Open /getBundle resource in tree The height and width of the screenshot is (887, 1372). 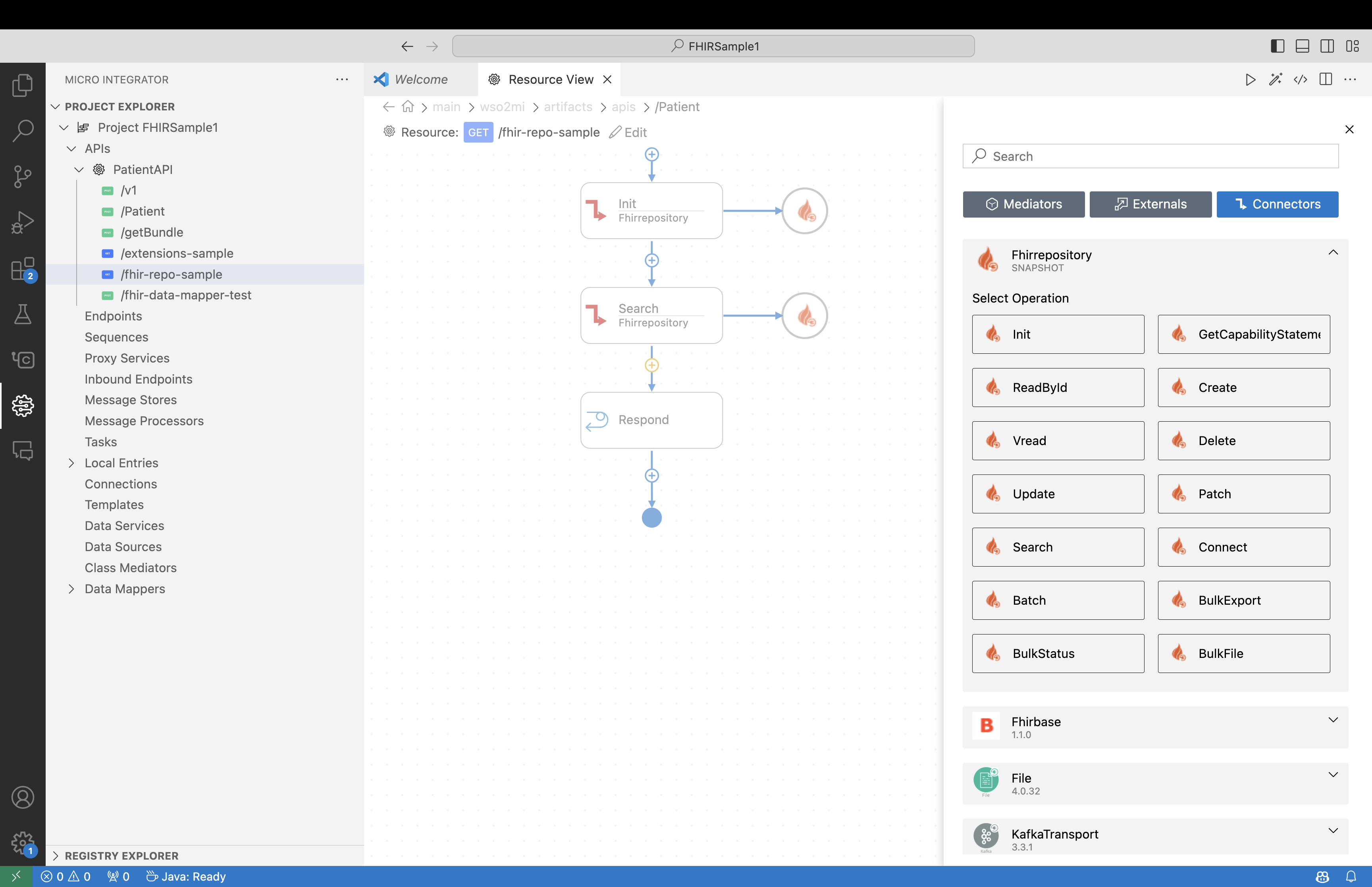[x=152, y=232]
